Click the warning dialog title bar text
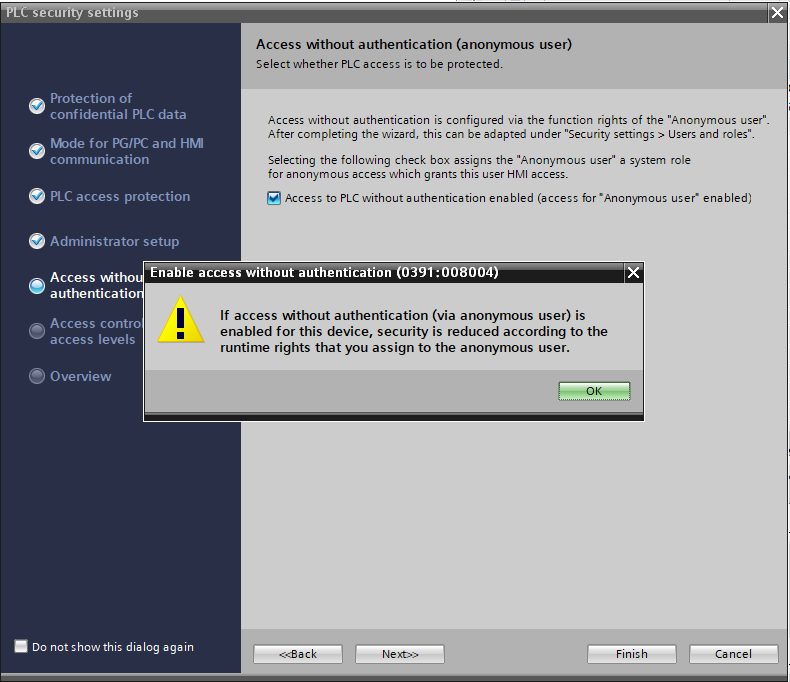Viewport: 790px width, 682px height. (324, 272)
